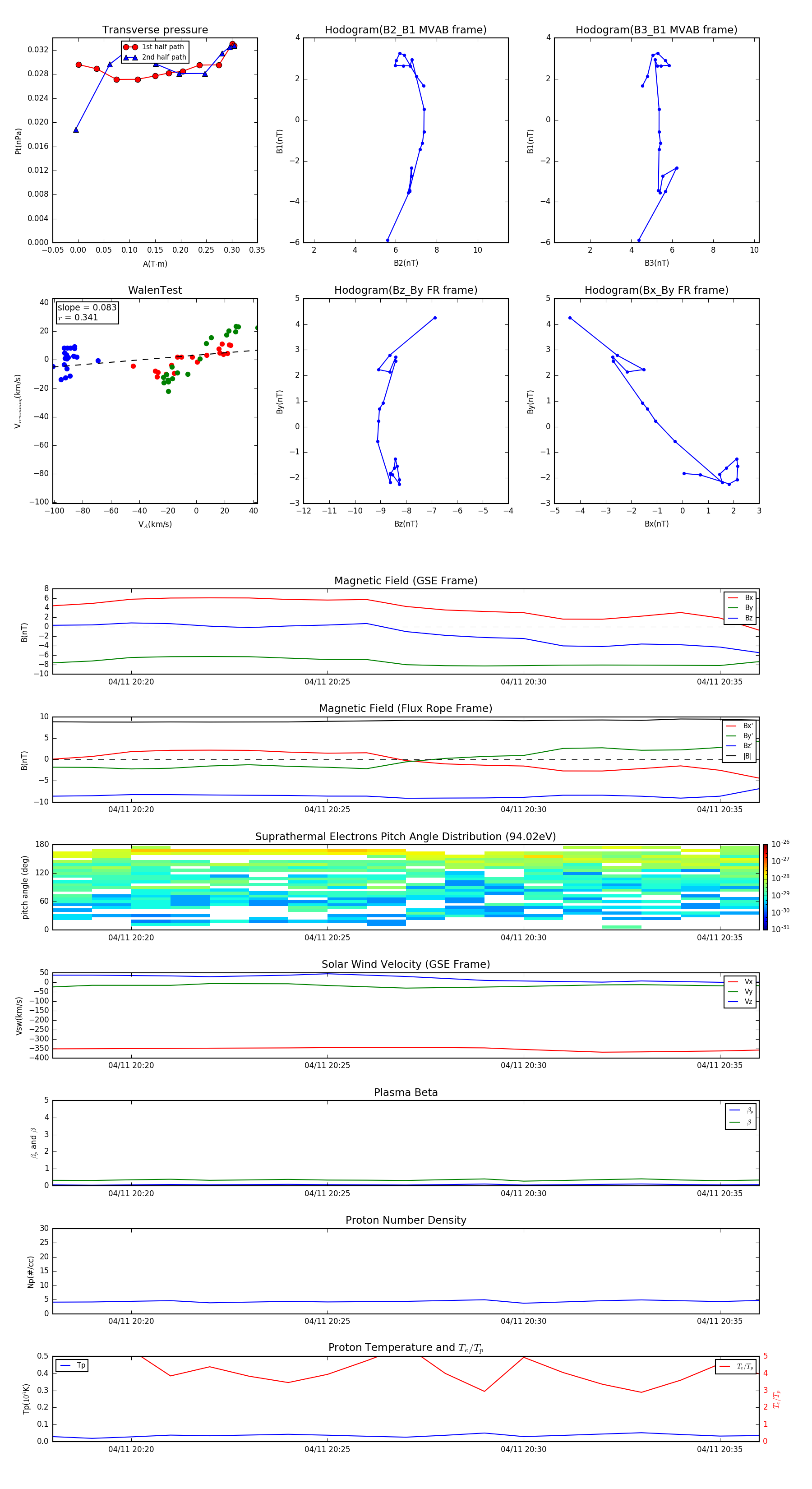Click the pitch angle colorbar
The height and width of the screenshot is (1489, 812).
point(765,887)
